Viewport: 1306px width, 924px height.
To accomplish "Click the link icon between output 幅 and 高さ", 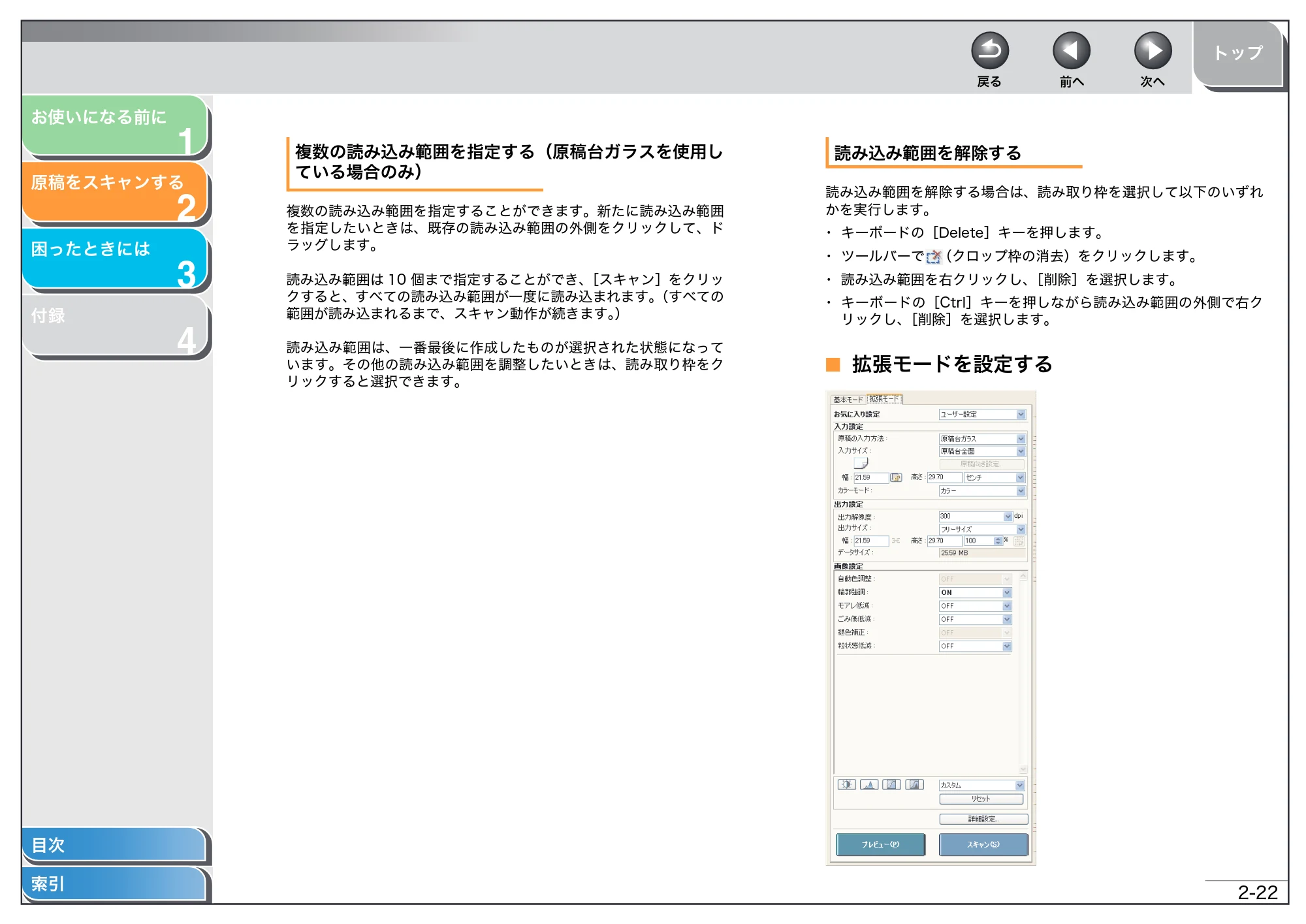I will 896,541.
